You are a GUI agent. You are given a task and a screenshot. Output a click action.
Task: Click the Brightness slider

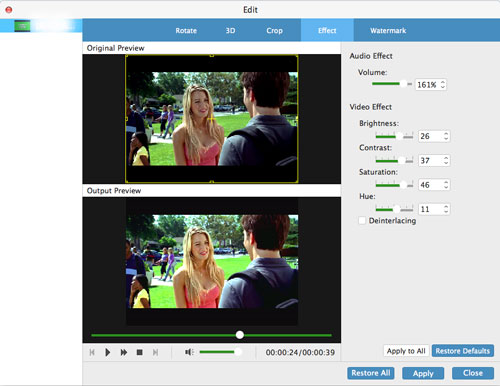point(394,136)
